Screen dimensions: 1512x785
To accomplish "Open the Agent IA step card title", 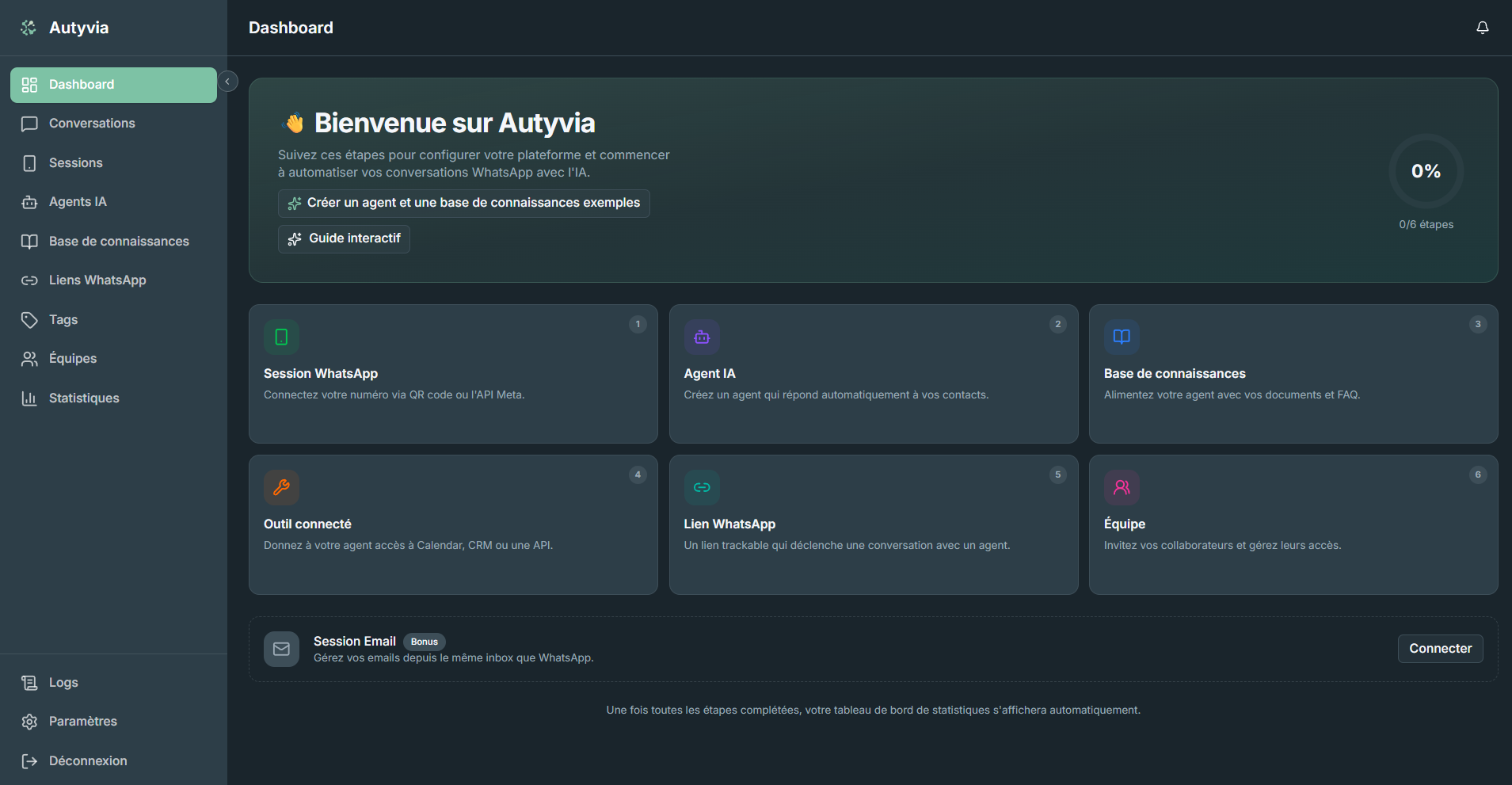I will click(x=710, y=374).
